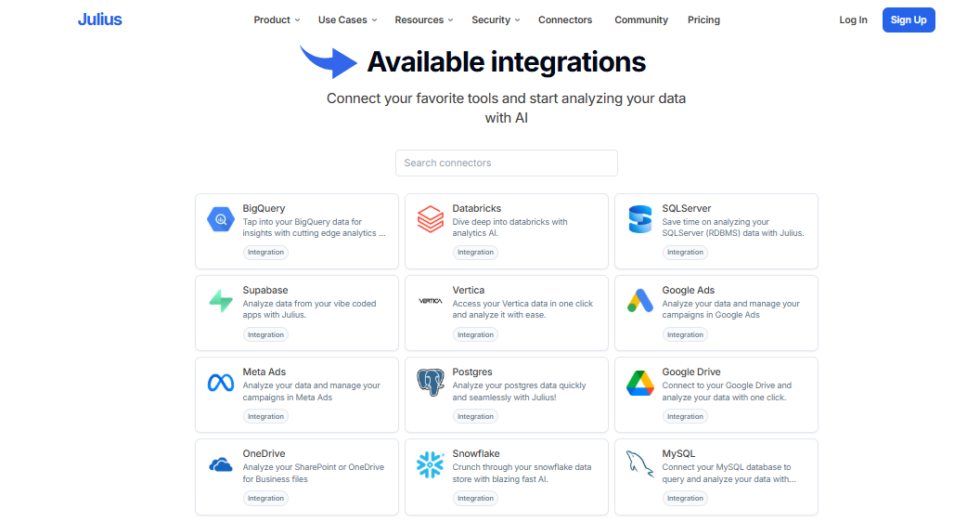Screen dimensions: 980x522
Task: Click the Google Ads logo icon
Action: coord(640,301)
